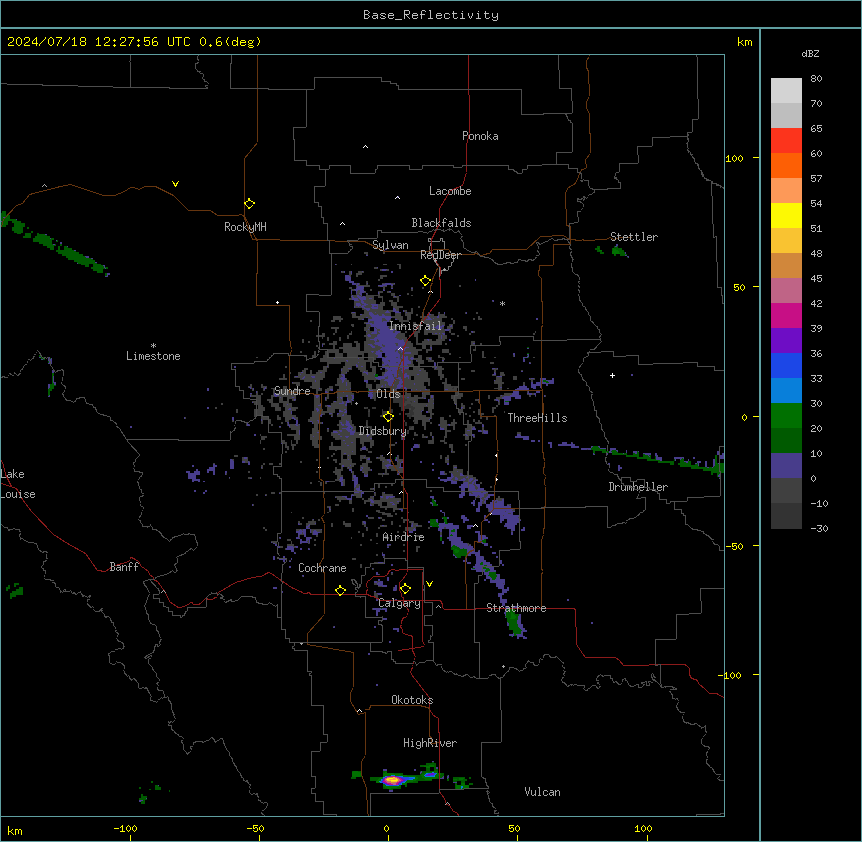The image size is (862, 842).
Task: Click the yellow diamond marker above Calgary label
Action: (x=405, y=589)
